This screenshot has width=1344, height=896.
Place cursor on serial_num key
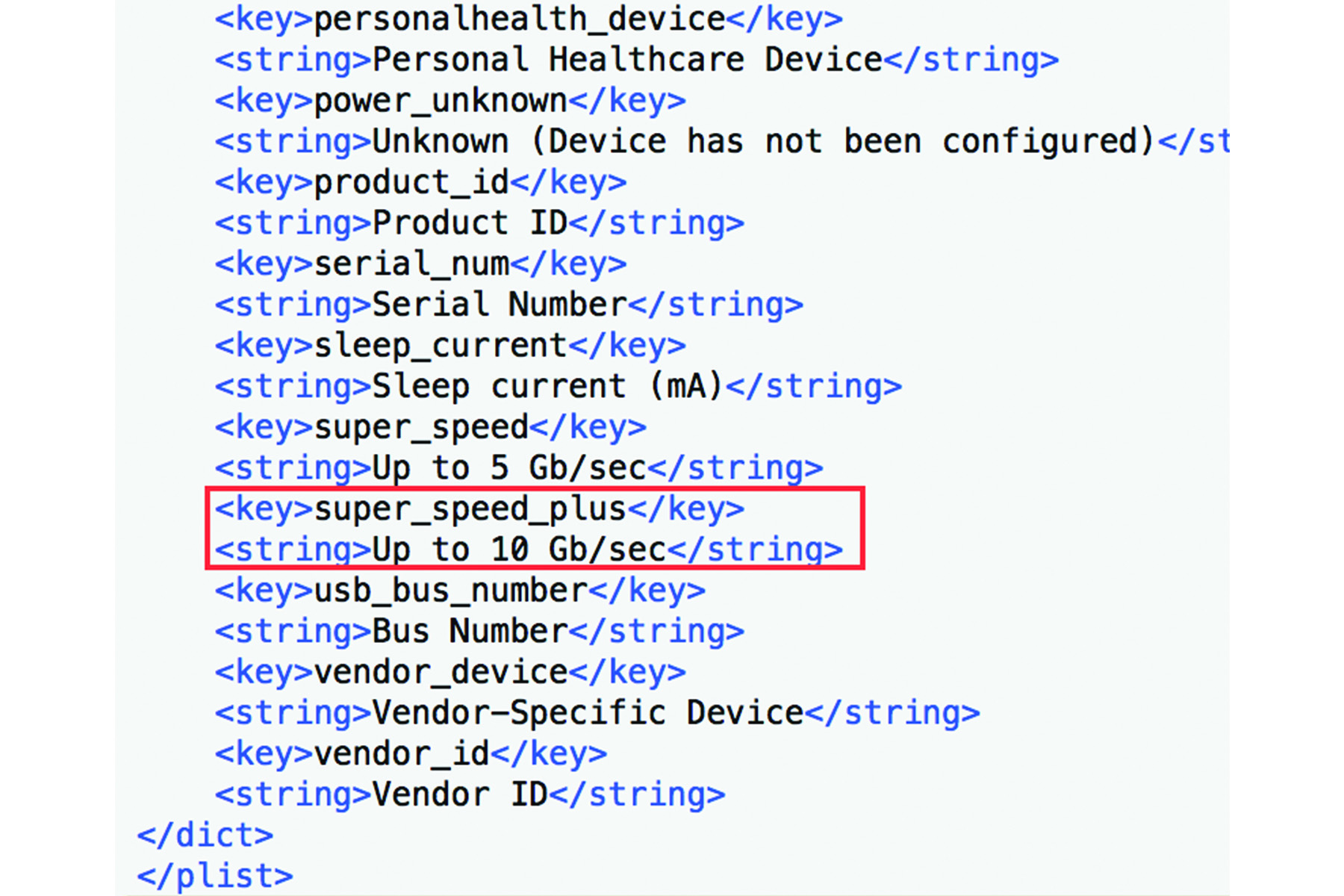coord(411,264)
